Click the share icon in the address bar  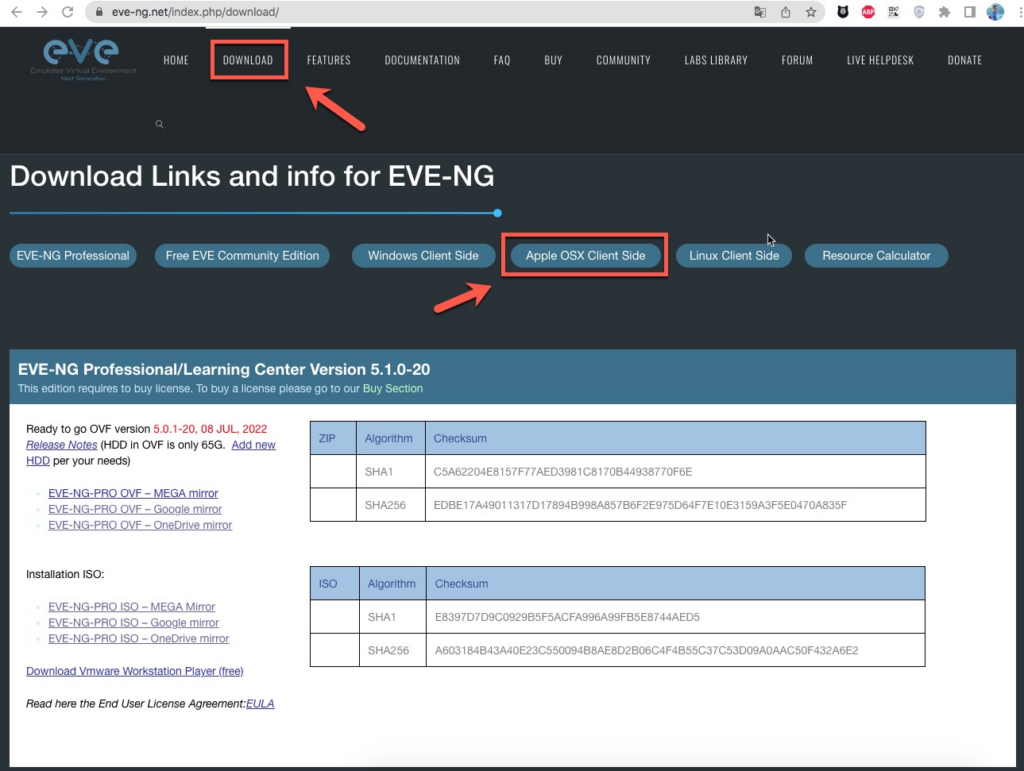(786, 12)
